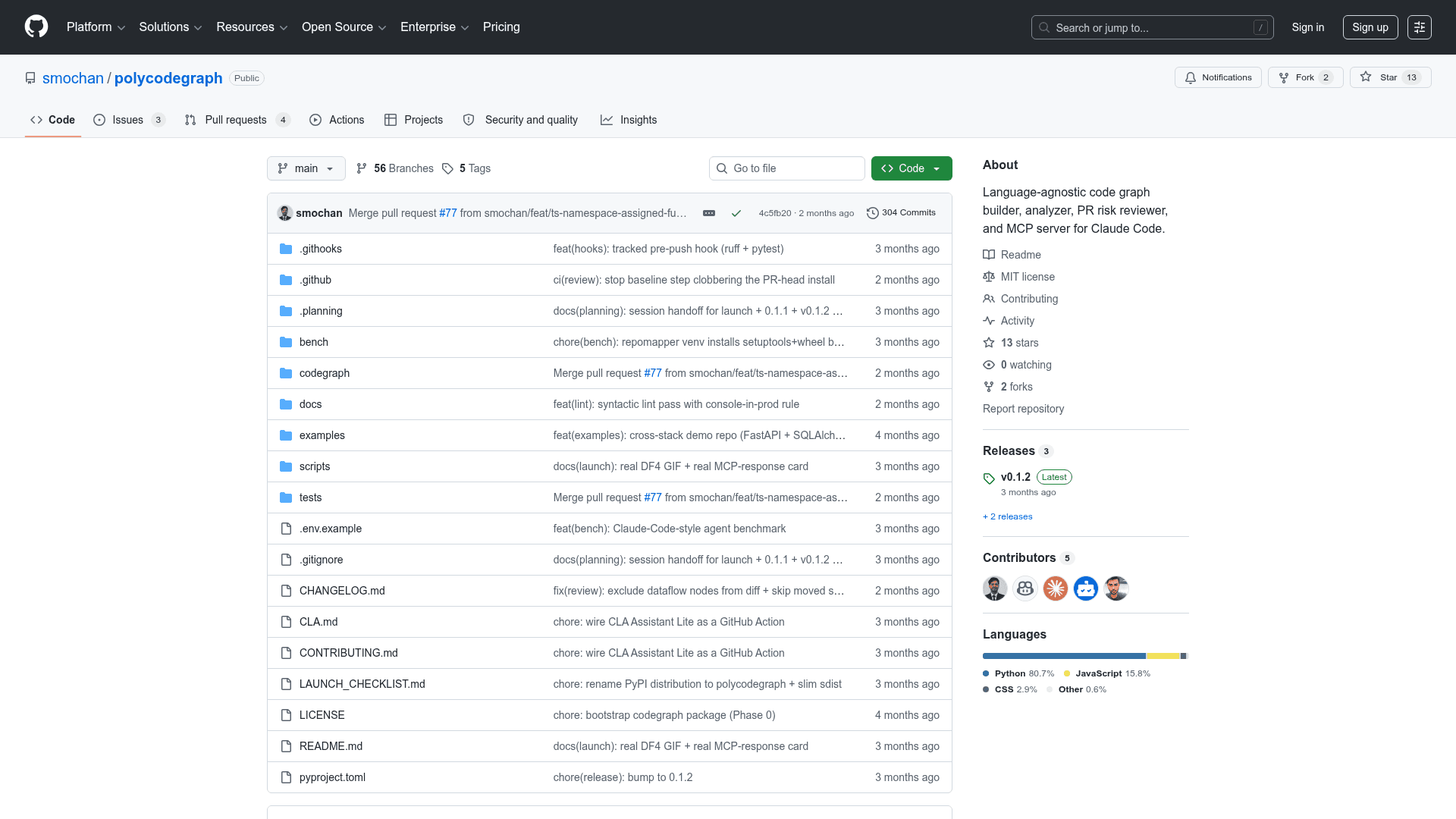Open the README.md file

coord(331,746)
